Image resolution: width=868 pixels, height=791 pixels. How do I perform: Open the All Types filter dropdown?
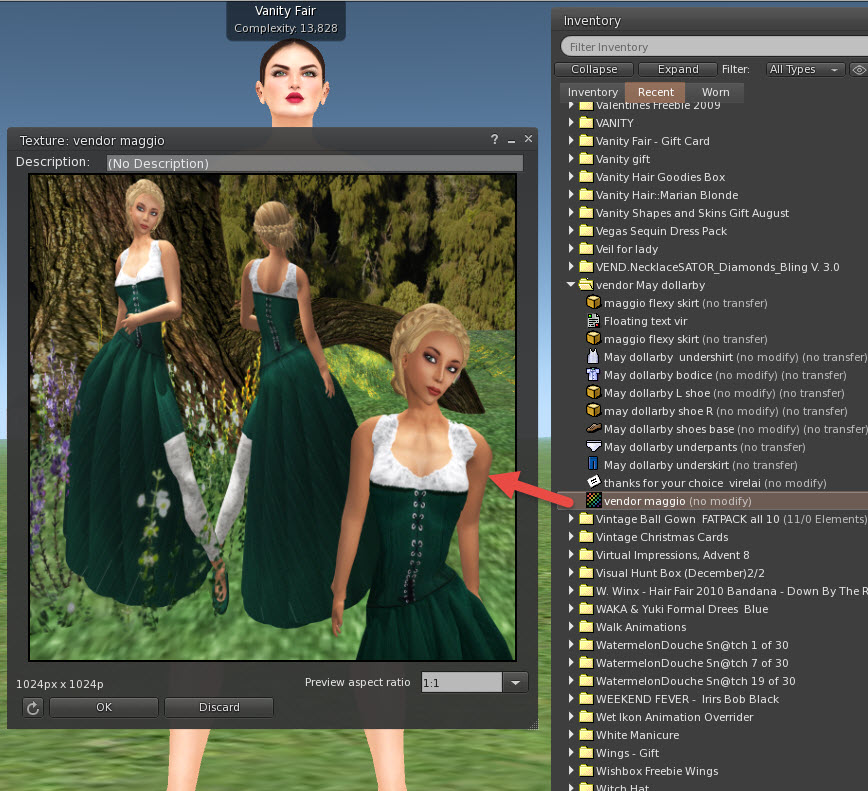[804, 69]
